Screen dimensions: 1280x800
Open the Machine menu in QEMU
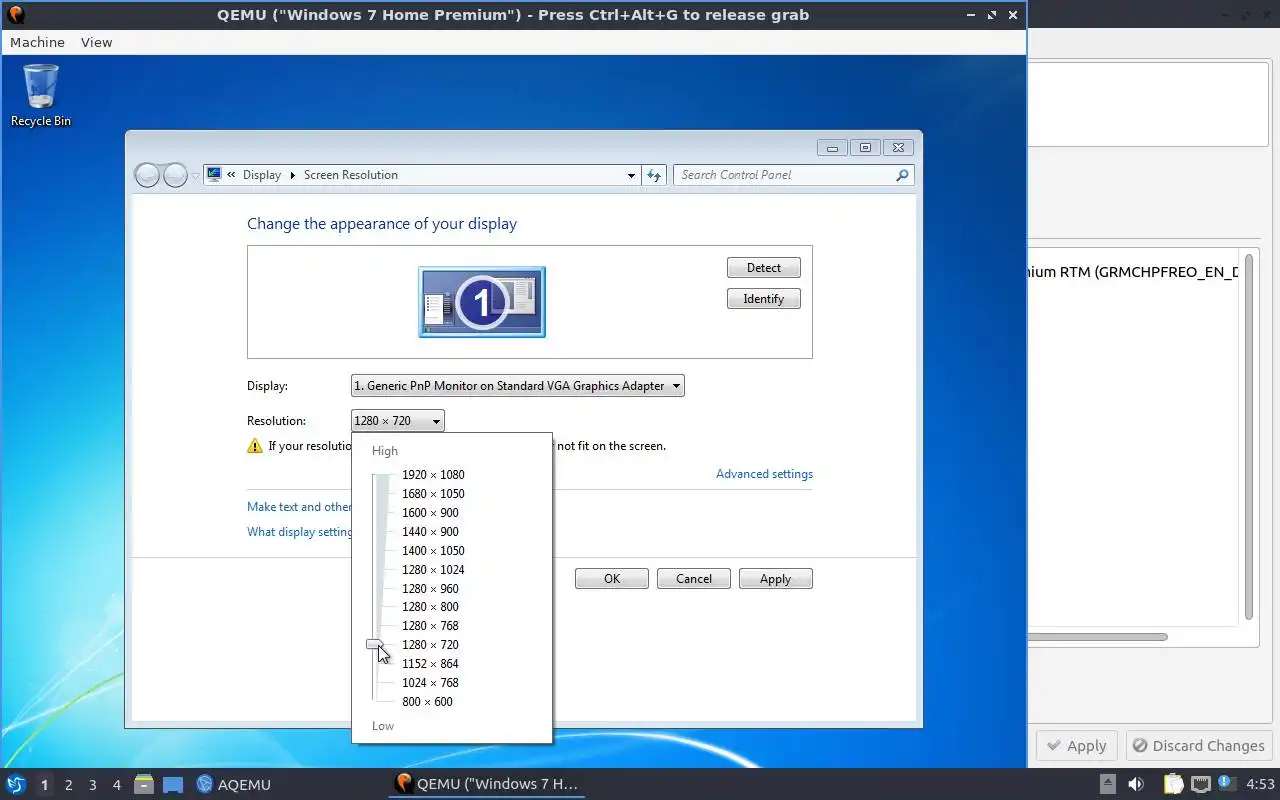click(37, 42)
